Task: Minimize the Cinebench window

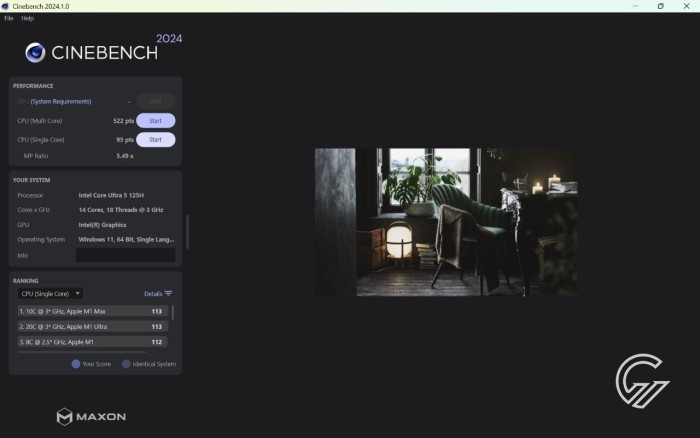Action: click(635, 6)
